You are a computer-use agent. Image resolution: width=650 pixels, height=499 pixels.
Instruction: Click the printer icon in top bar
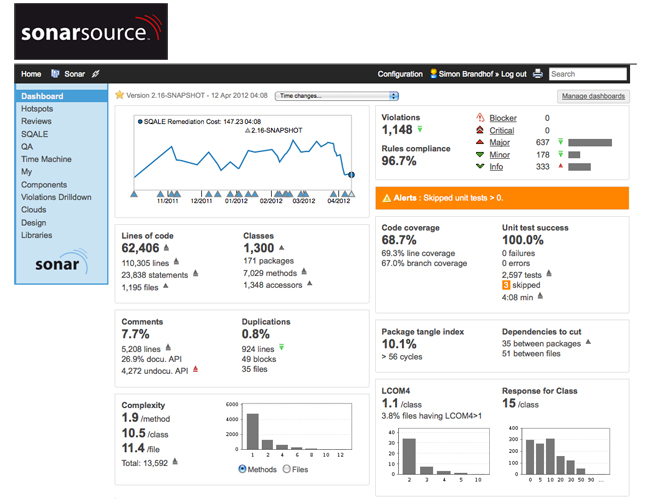tap(538, 74)
